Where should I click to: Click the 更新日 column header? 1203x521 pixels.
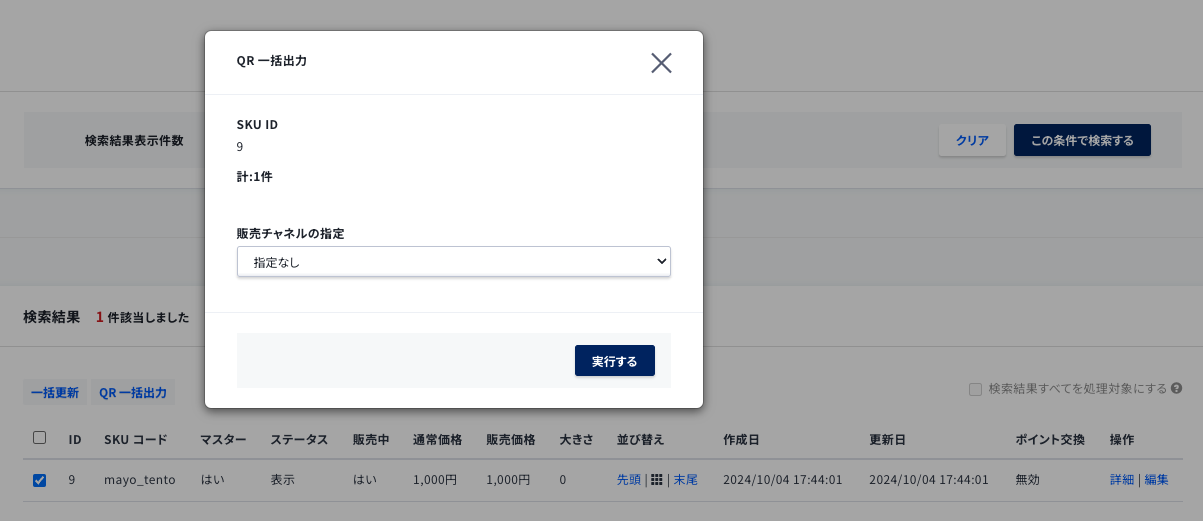[x=888, y=440]
